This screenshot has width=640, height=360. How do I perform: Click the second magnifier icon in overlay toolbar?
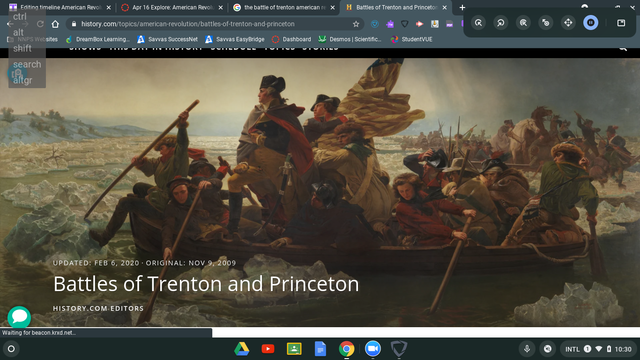[501, 22]
